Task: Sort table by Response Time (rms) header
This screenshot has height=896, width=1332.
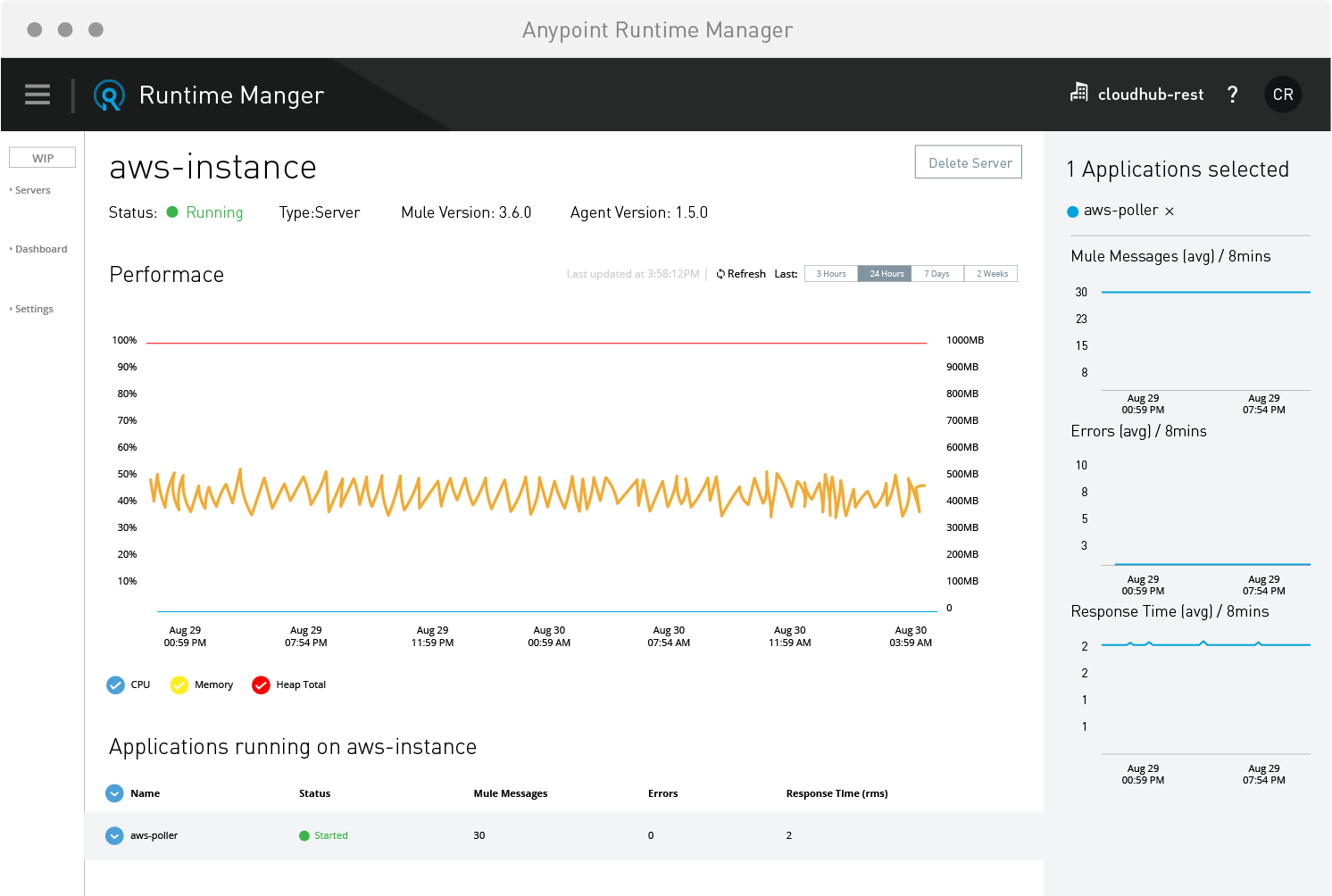Action: [x=837, y=793]
